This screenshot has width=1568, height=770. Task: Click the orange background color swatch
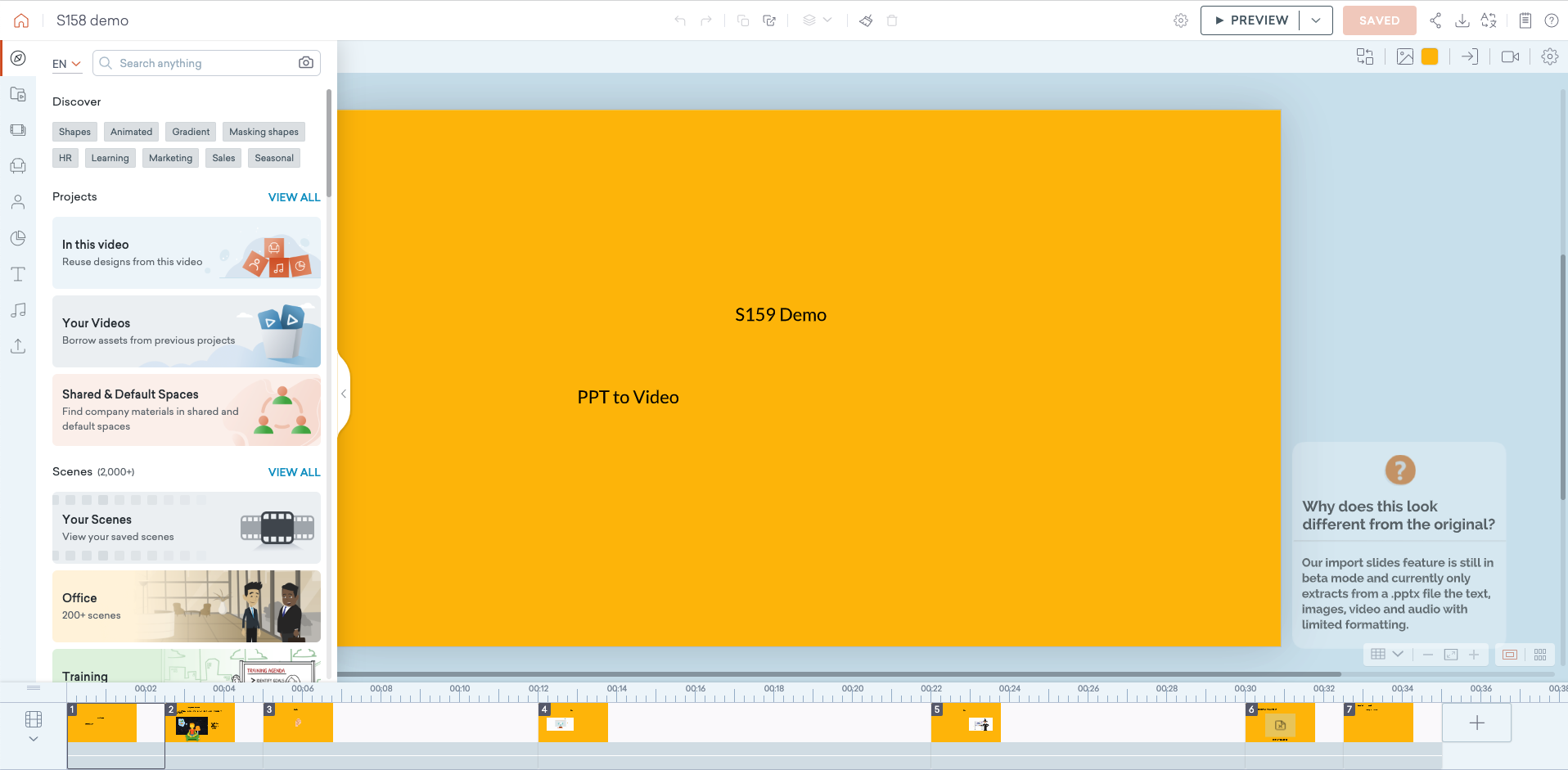[1430, 56]
